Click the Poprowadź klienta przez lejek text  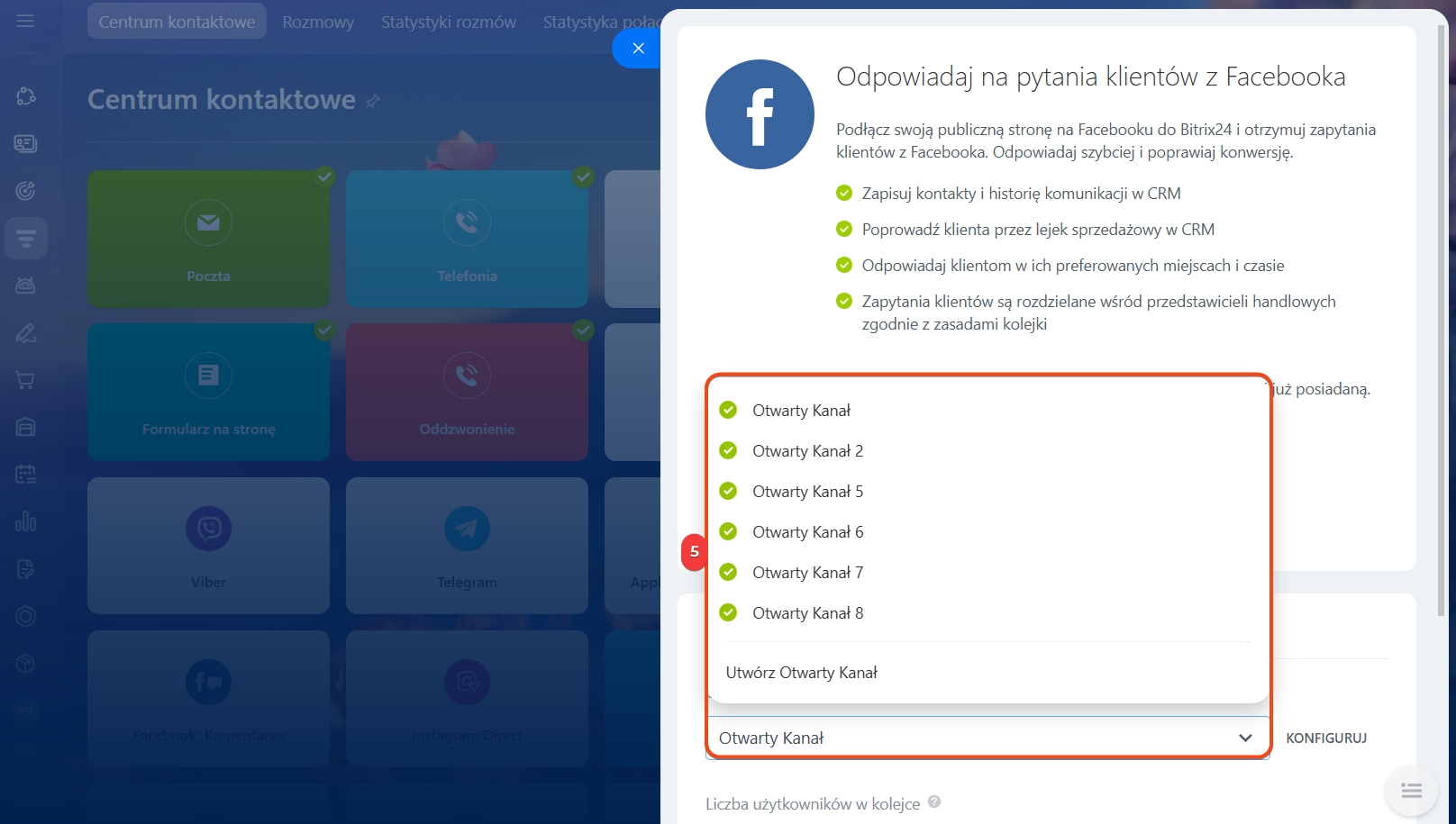click(x=1038, y=230)
